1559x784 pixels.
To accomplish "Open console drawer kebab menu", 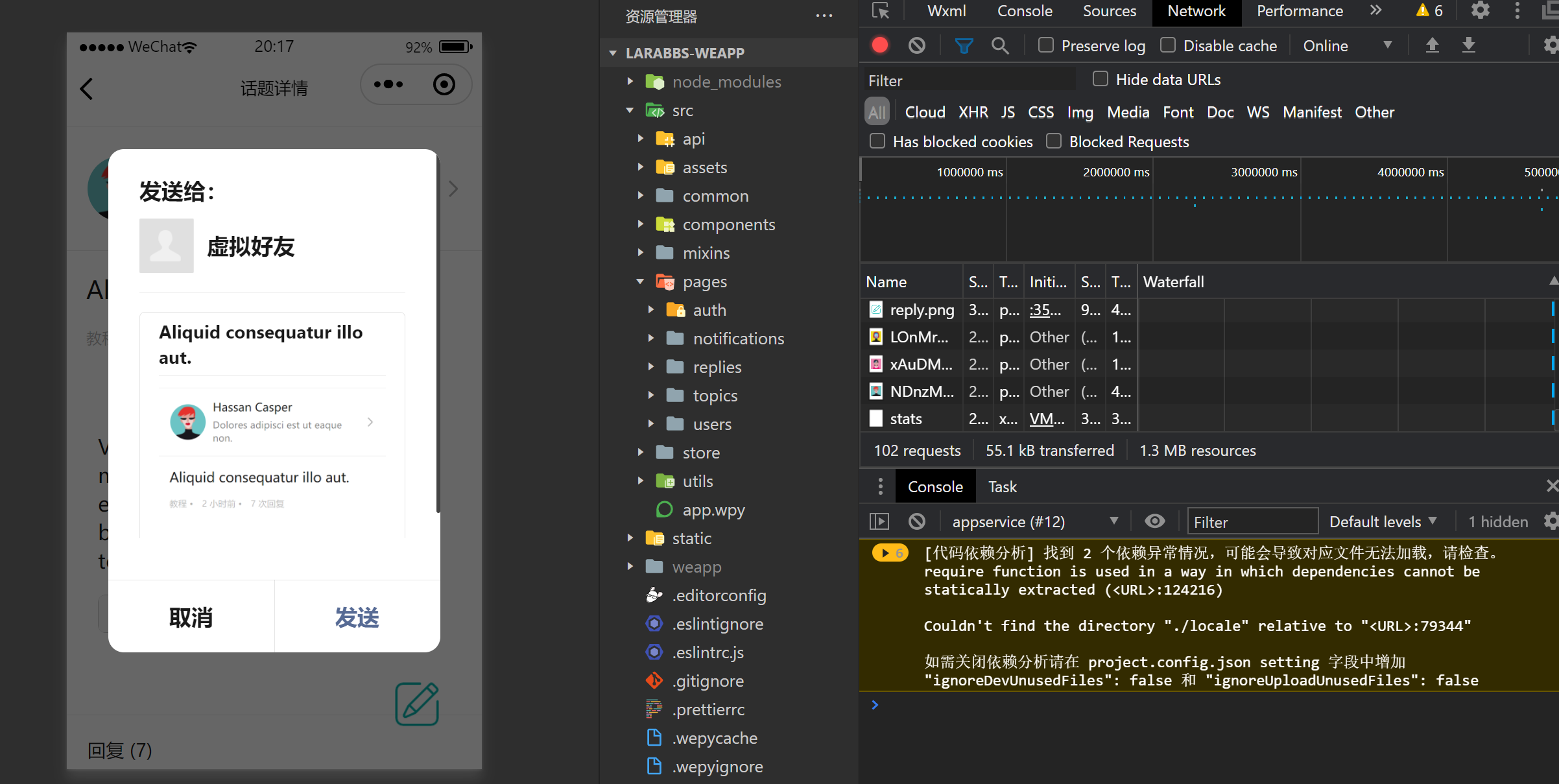I will pyautogui.click(x=880, y=486).
